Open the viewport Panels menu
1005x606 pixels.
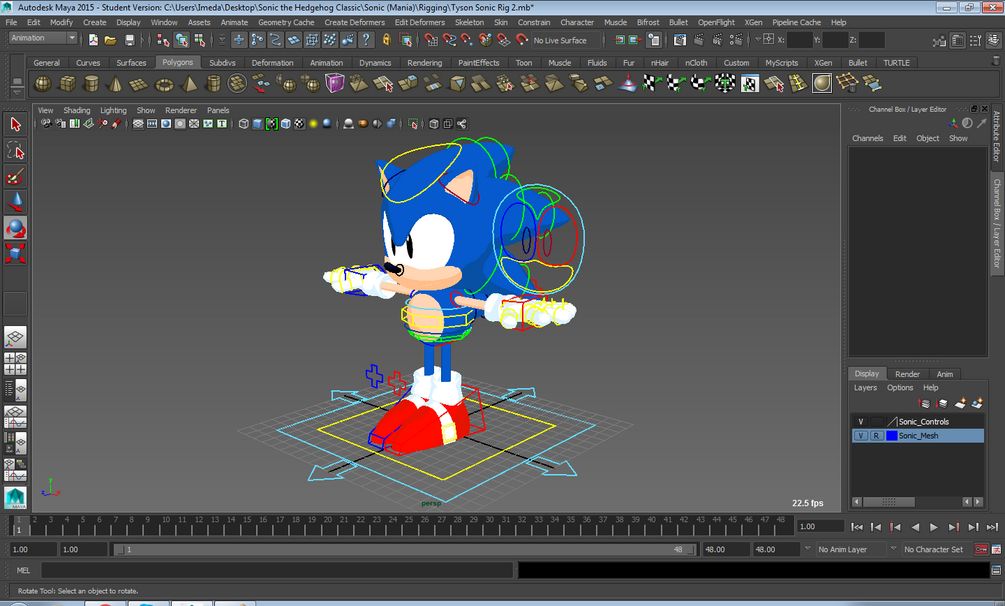pyautogui.click(x=218, y=110)
